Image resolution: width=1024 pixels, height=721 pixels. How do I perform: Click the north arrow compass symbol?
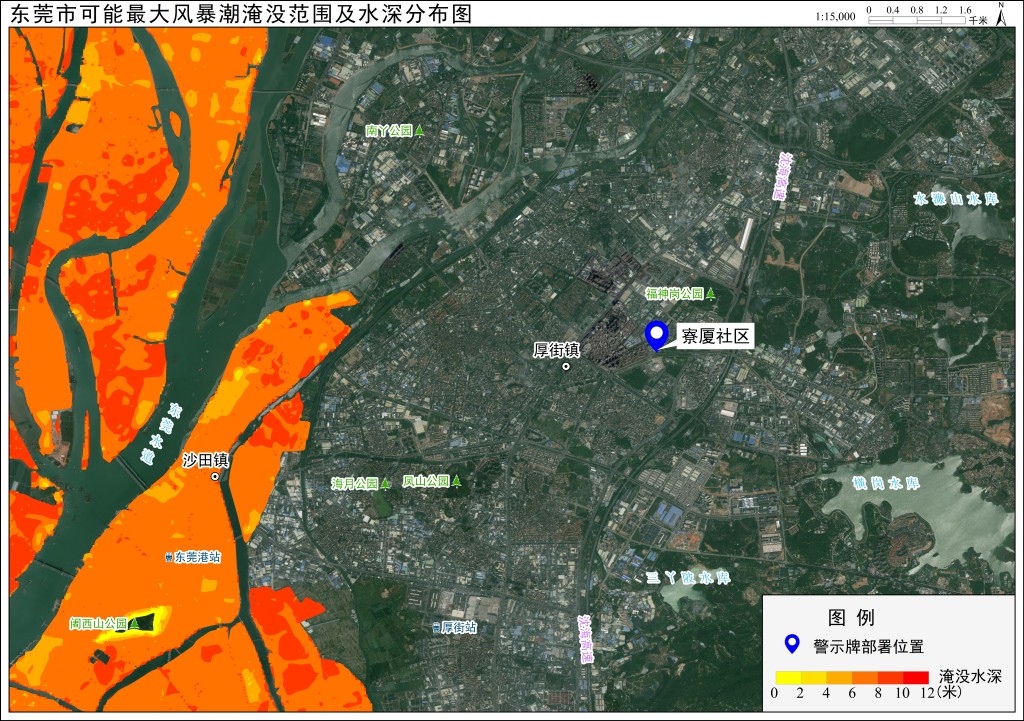coord(1001,13)
